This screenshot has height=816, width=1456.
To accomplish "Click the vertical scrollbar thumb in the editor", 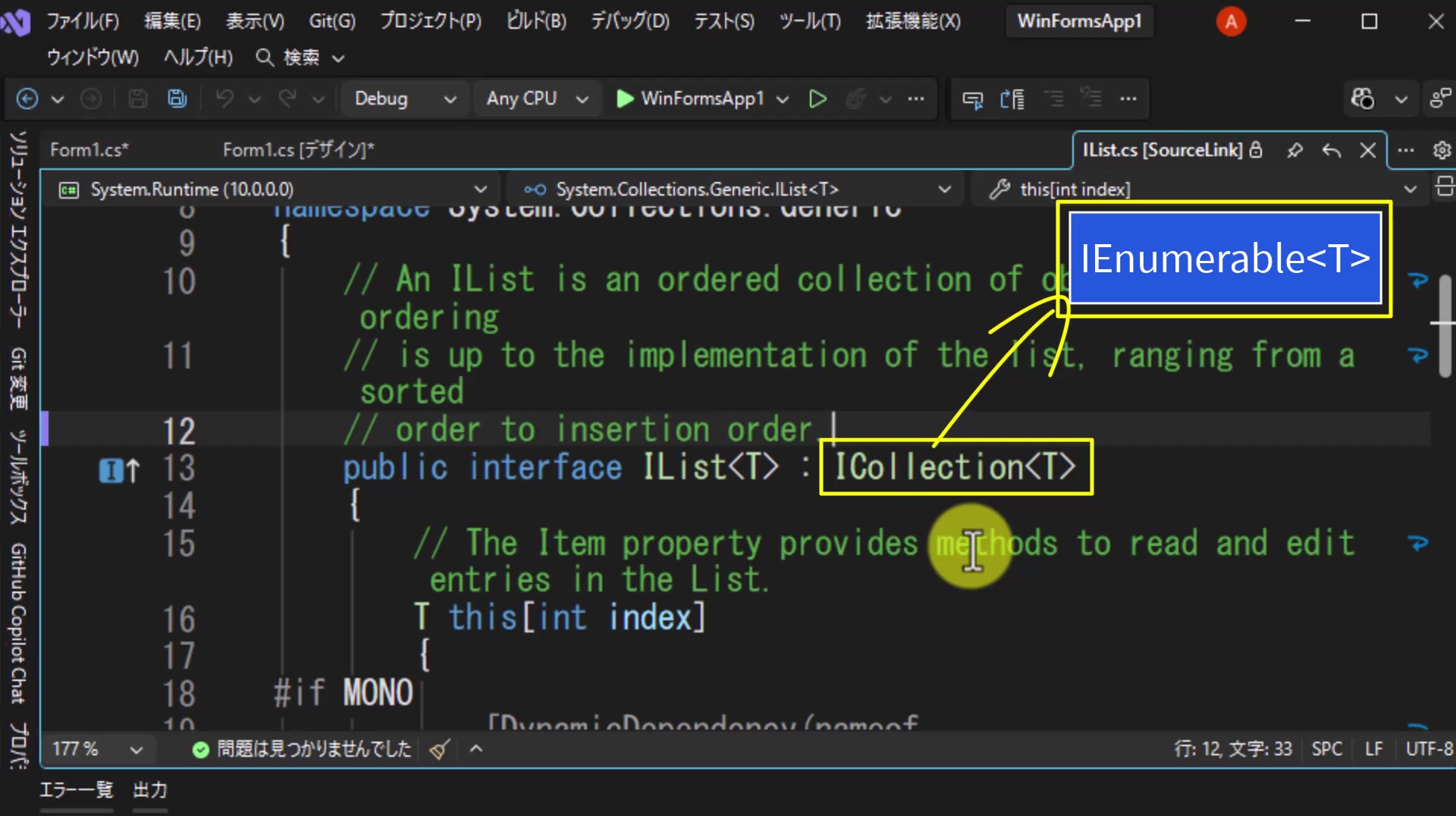I will point(1445,325).
